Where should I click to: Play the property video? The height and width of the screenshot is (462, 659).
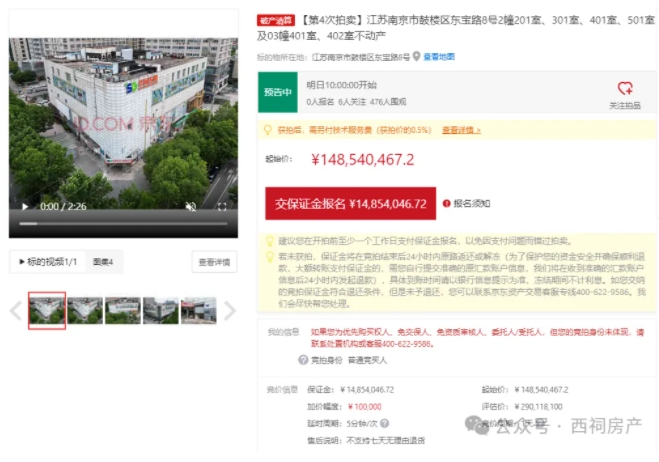pyautogui.click(x=25, y=207)
